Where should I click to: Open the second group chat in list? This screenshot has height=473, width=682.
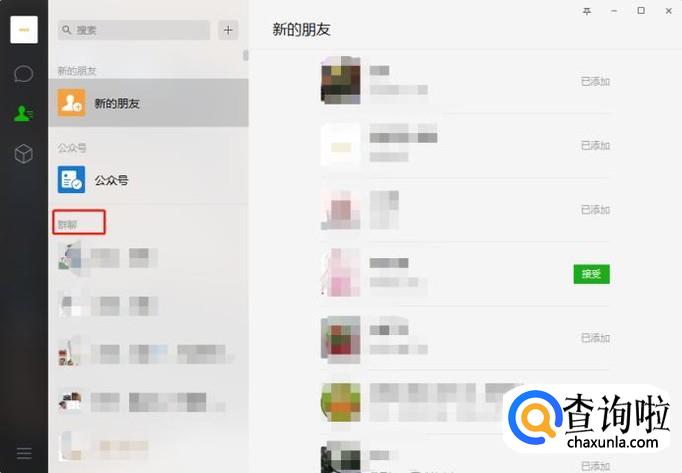click(148, 305)
